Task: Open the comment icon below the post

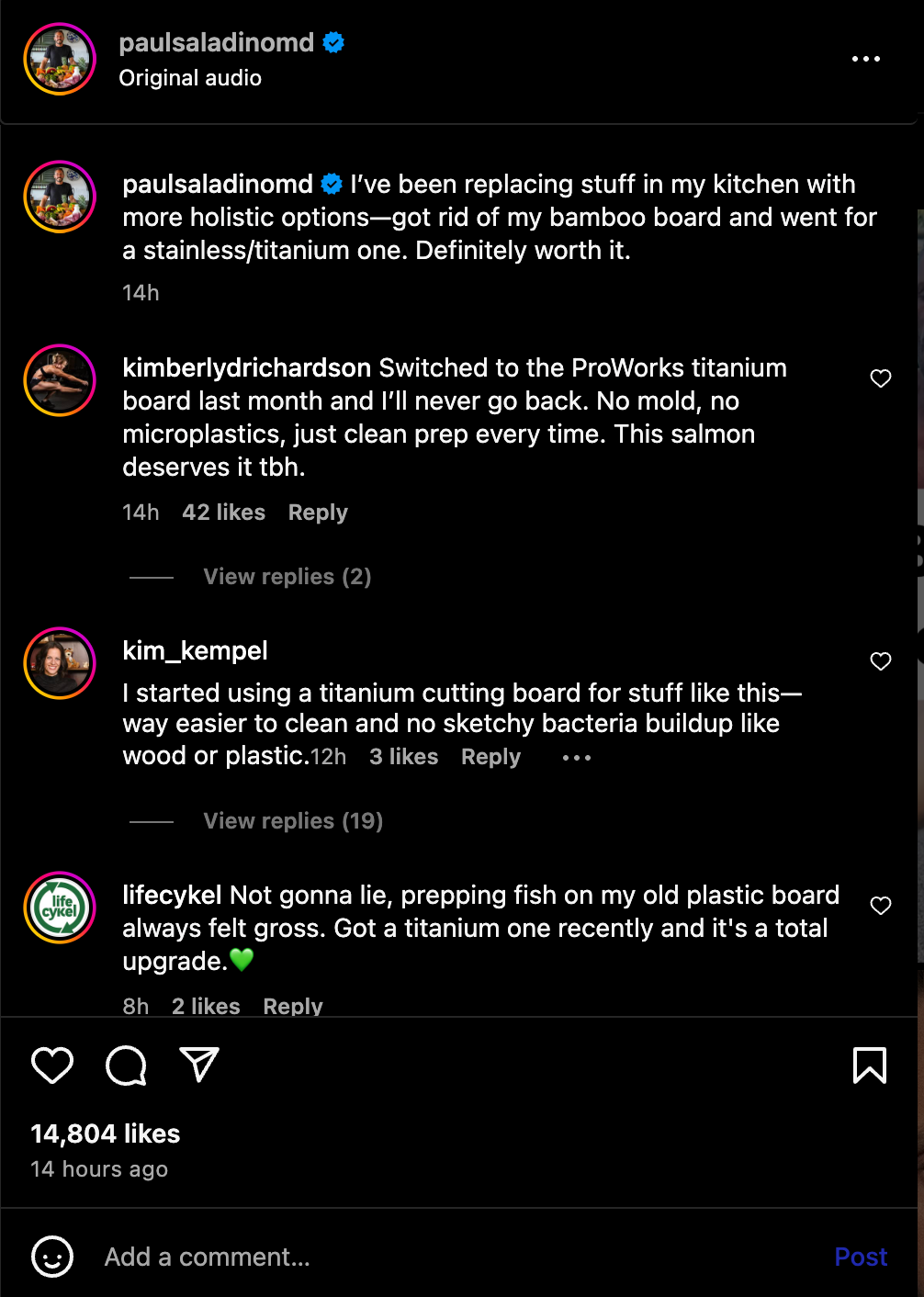Action: coord(126,1066)
